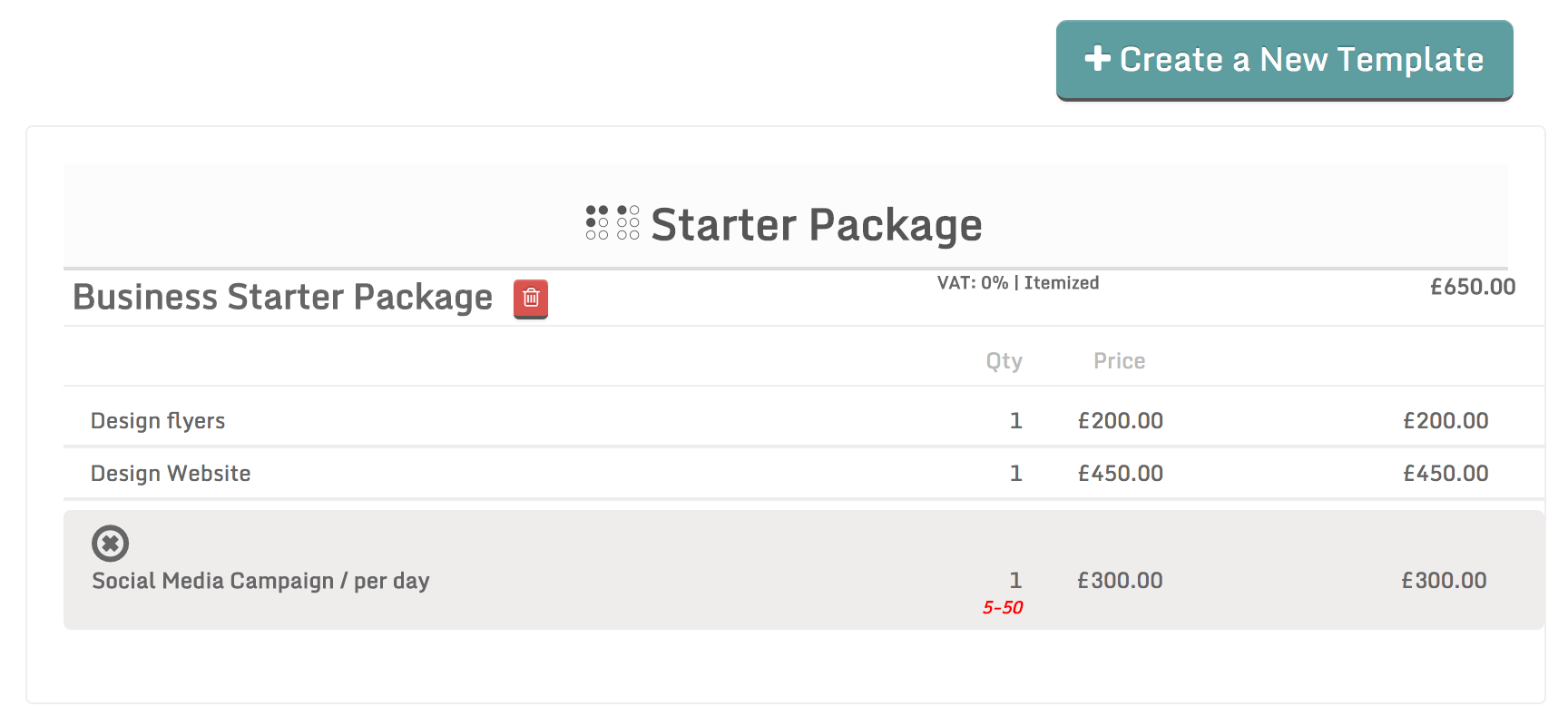Select the Starter Package template title

pos(816,225)
